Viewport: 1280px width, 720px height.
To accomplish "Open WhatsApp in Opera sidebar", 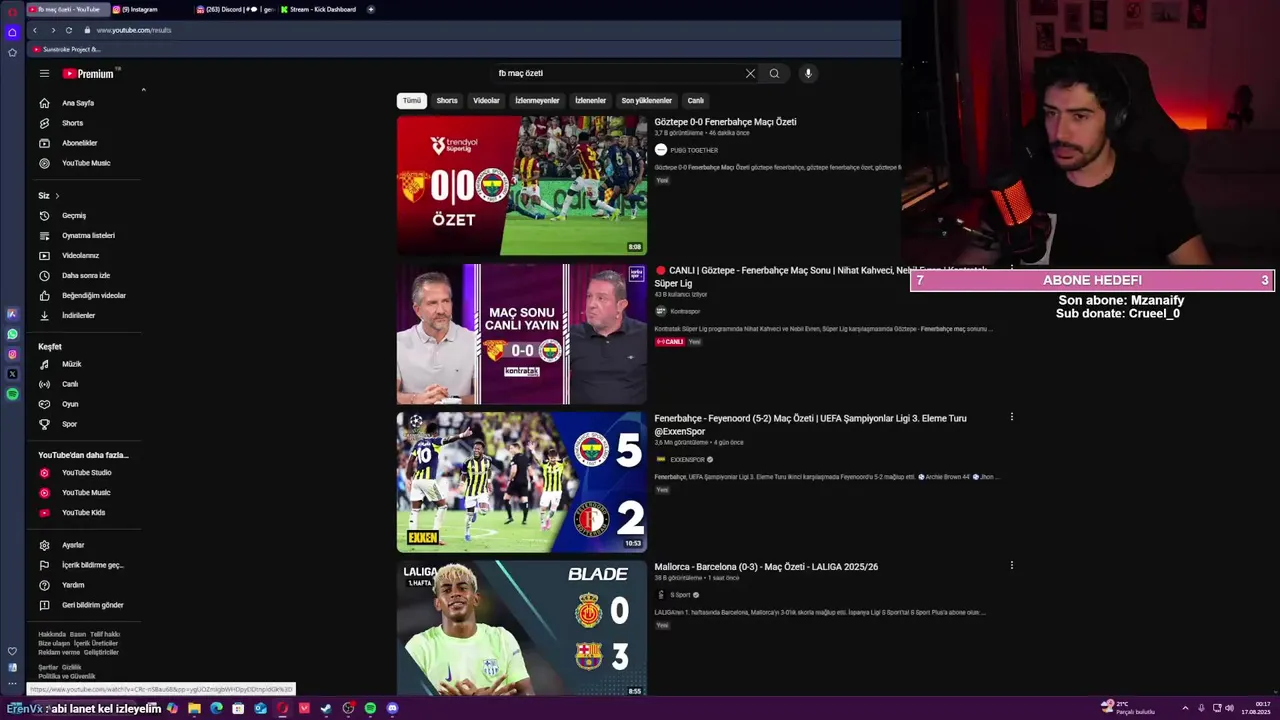I will coord(12,334).
